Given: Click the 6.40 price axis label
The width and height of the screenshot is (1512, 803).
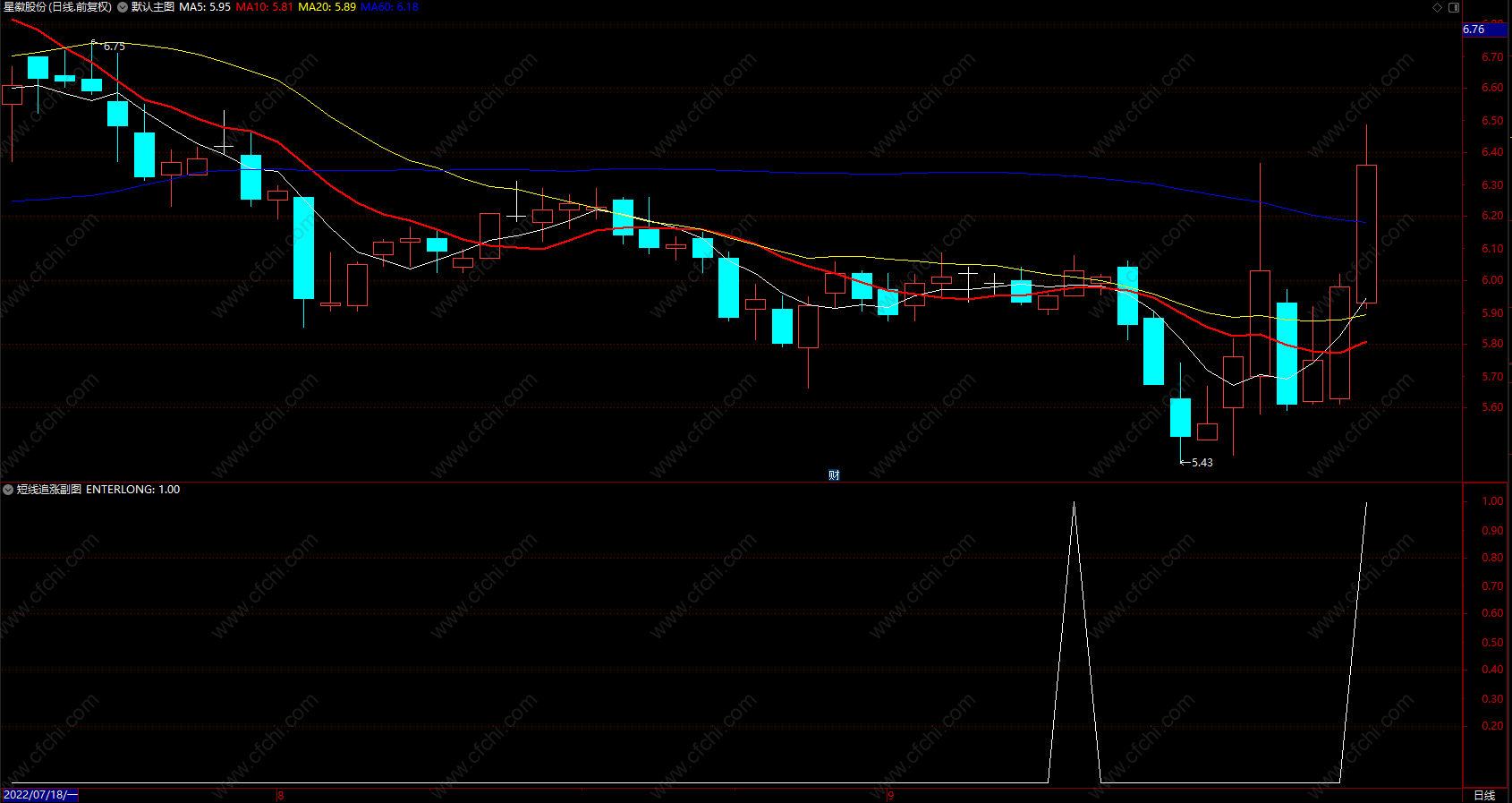Looking at the screenshot, I should pos(1492,152).
